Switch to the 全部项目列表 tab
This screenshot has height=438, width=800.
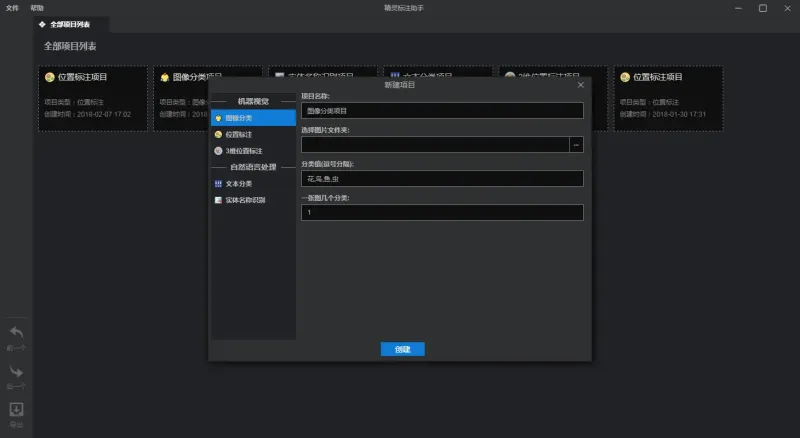pyautogui.click(x=70, y=25)
